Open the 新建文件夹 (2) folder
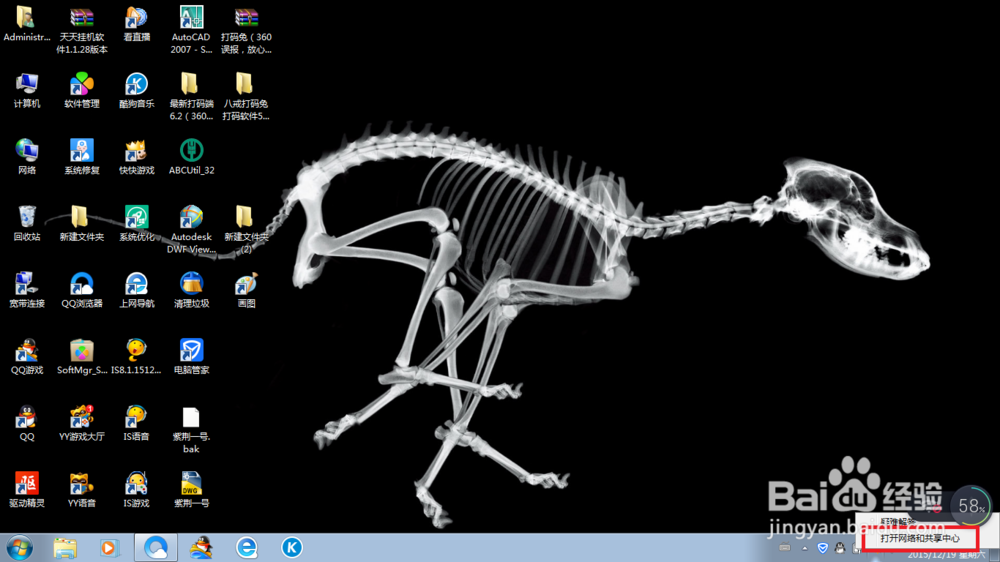Image resolution: width=1000 pixels, height=562 pixels. coord(246,230)
